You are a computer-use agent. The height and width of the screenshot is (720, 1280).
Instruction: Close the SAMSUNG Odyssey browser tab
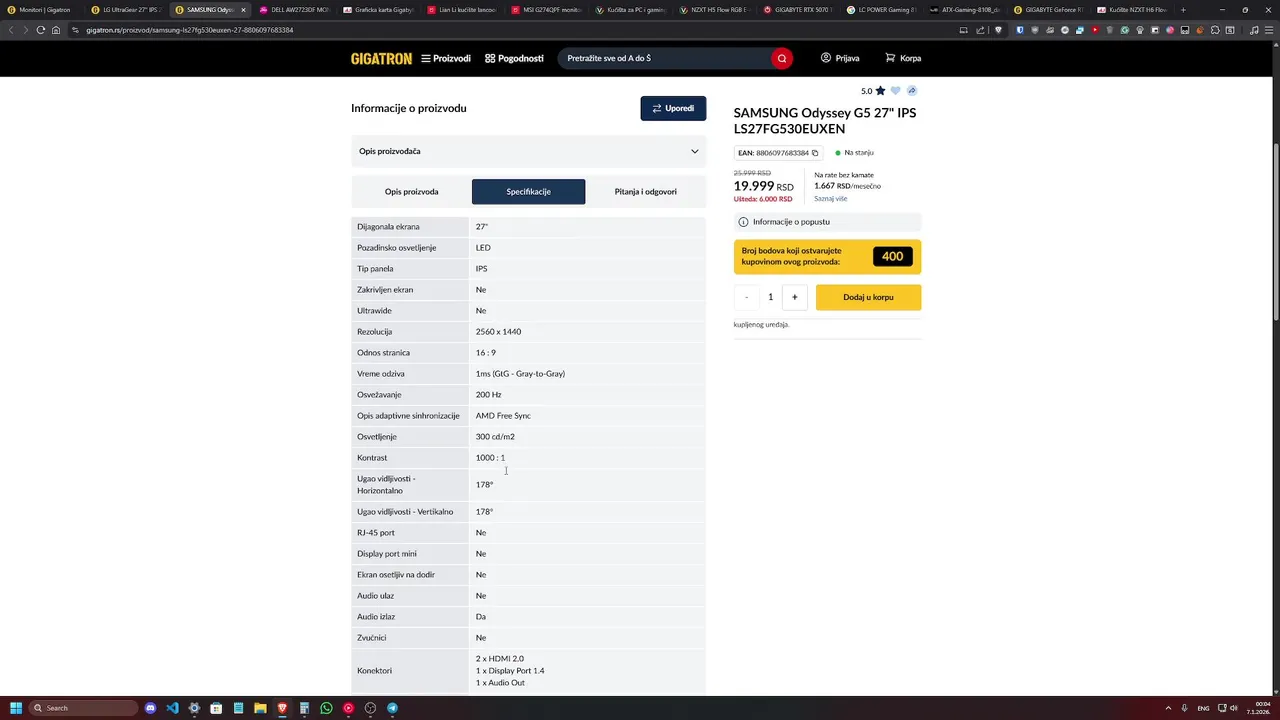[x=242, y=10]
